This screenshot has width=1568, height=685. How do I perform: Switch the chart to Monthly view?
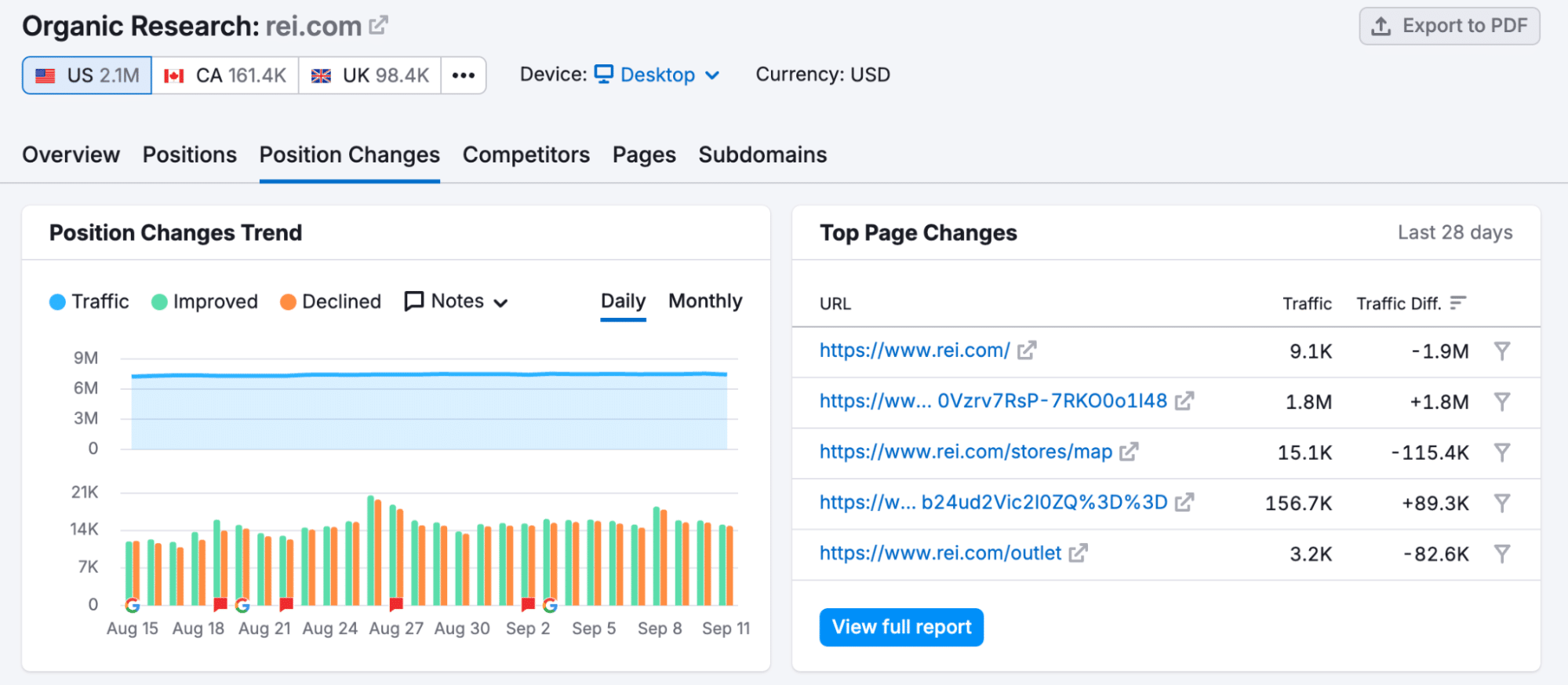coord(705,301)
